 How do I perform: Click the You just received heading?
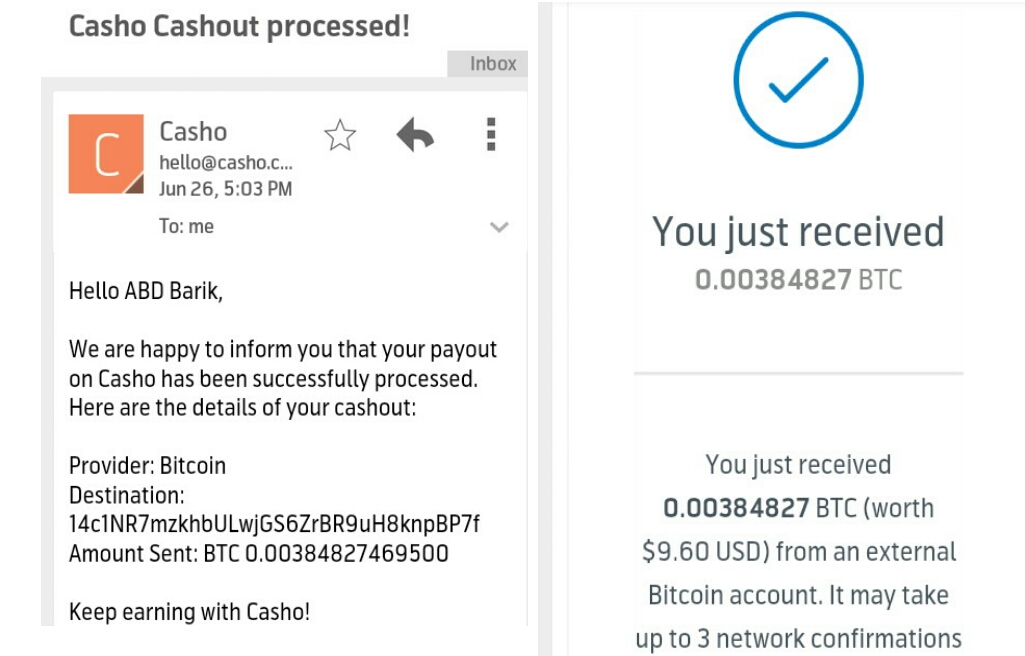click(x=797, y=231)
